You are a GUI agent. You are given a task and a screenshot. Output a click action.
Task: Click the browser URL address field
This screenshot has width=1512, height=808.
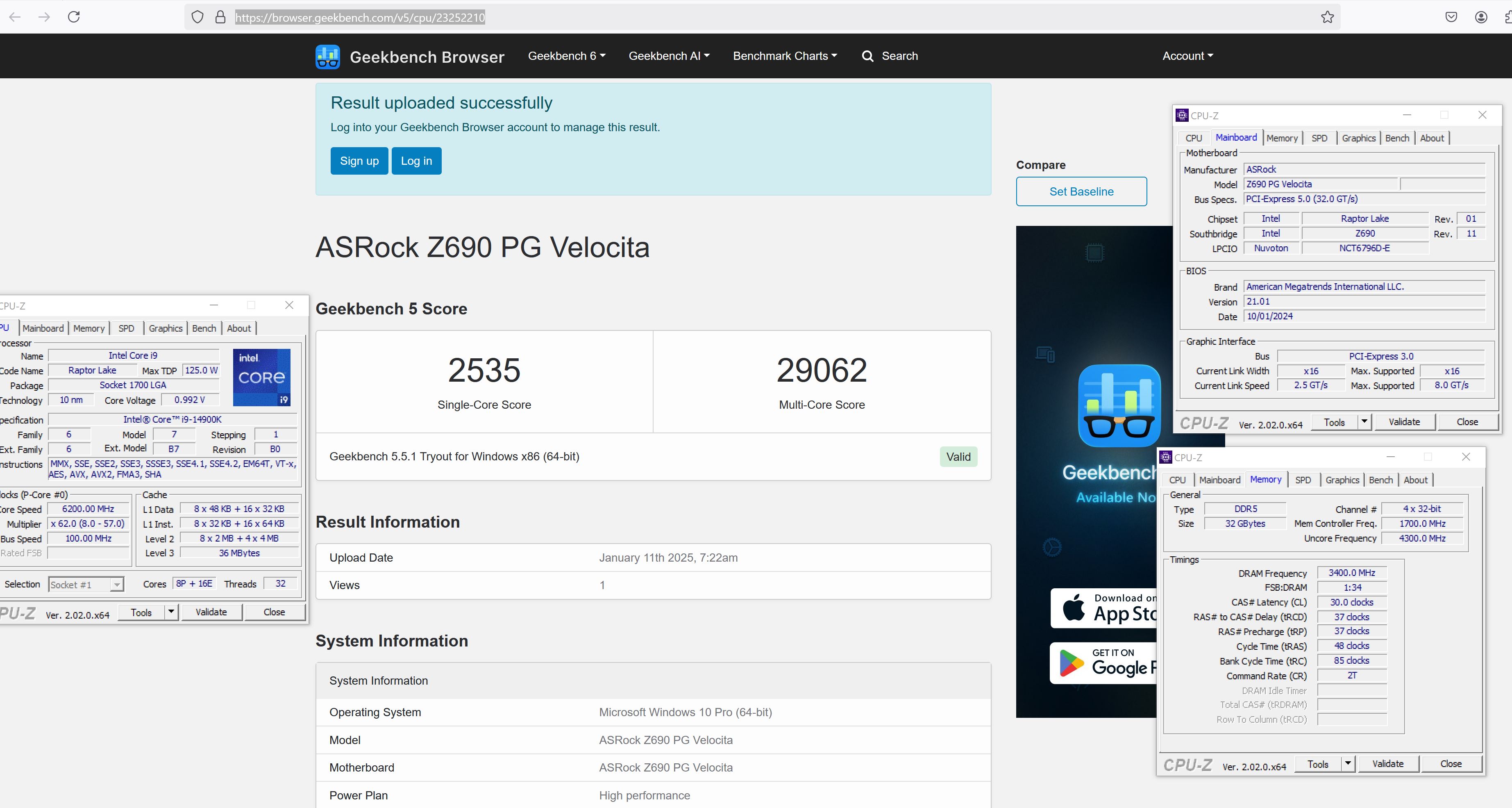click(x=763, y=17)
